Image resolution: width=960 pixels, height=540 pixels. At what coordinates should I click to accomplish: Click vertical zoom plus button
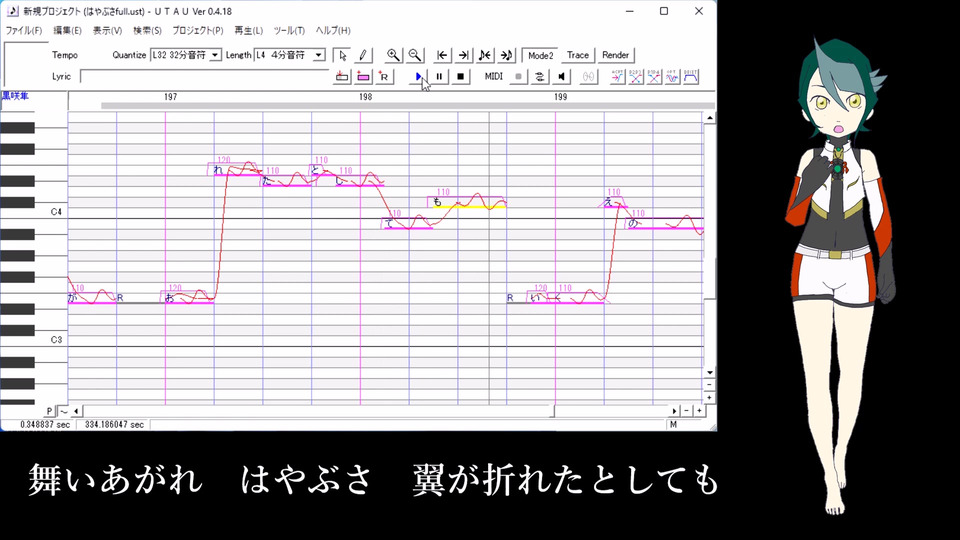[710, 397]
